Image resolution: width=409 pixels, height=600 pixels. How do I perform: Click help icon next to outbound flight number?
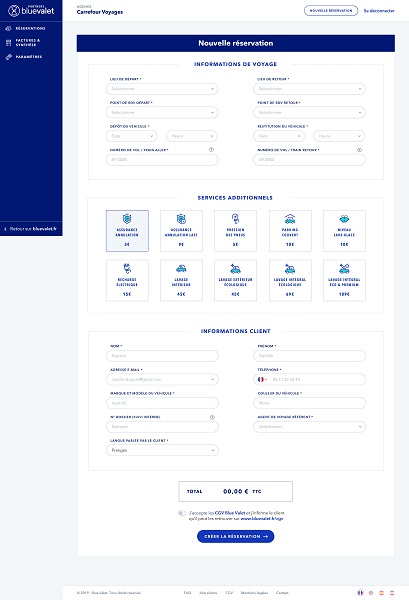[x=211, y=150]
